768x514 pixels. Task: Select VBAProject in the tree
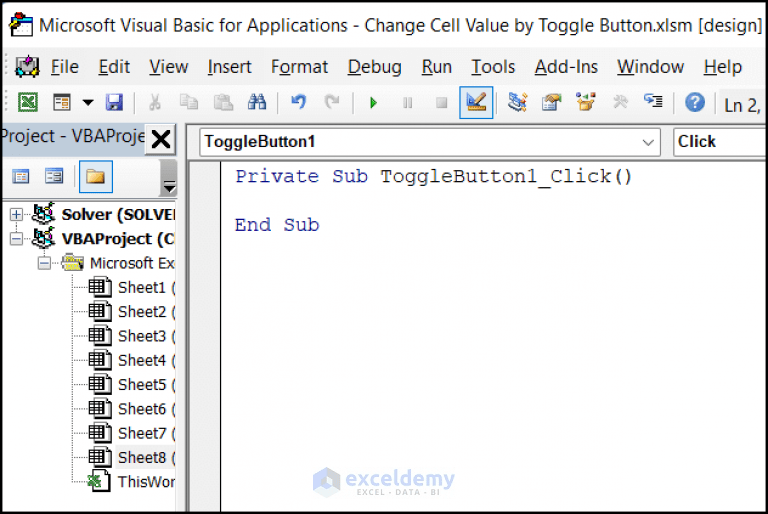pyautogui.click(x=118, y=239)
